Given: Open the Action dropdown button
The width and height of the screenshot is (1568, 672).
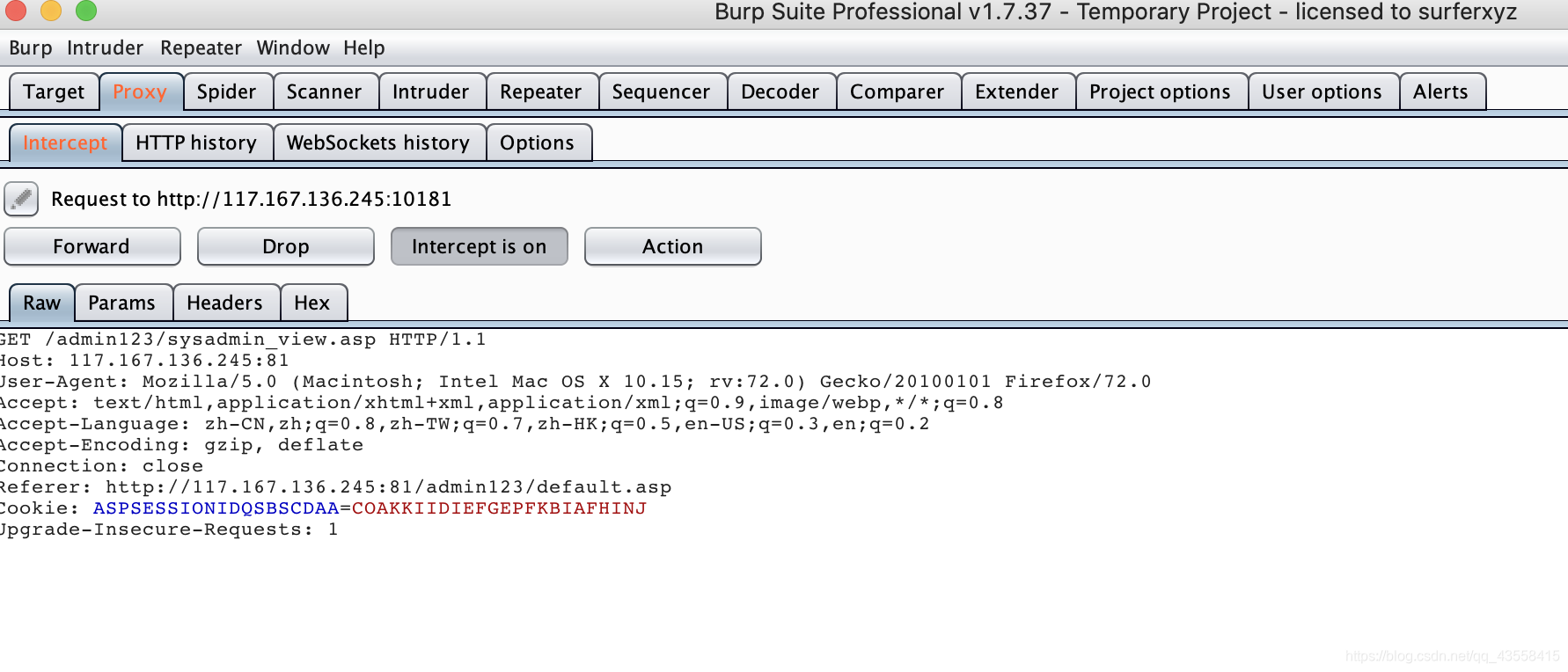Looking at the screenshot, I should pyautogui.click(x=673, y=246).
